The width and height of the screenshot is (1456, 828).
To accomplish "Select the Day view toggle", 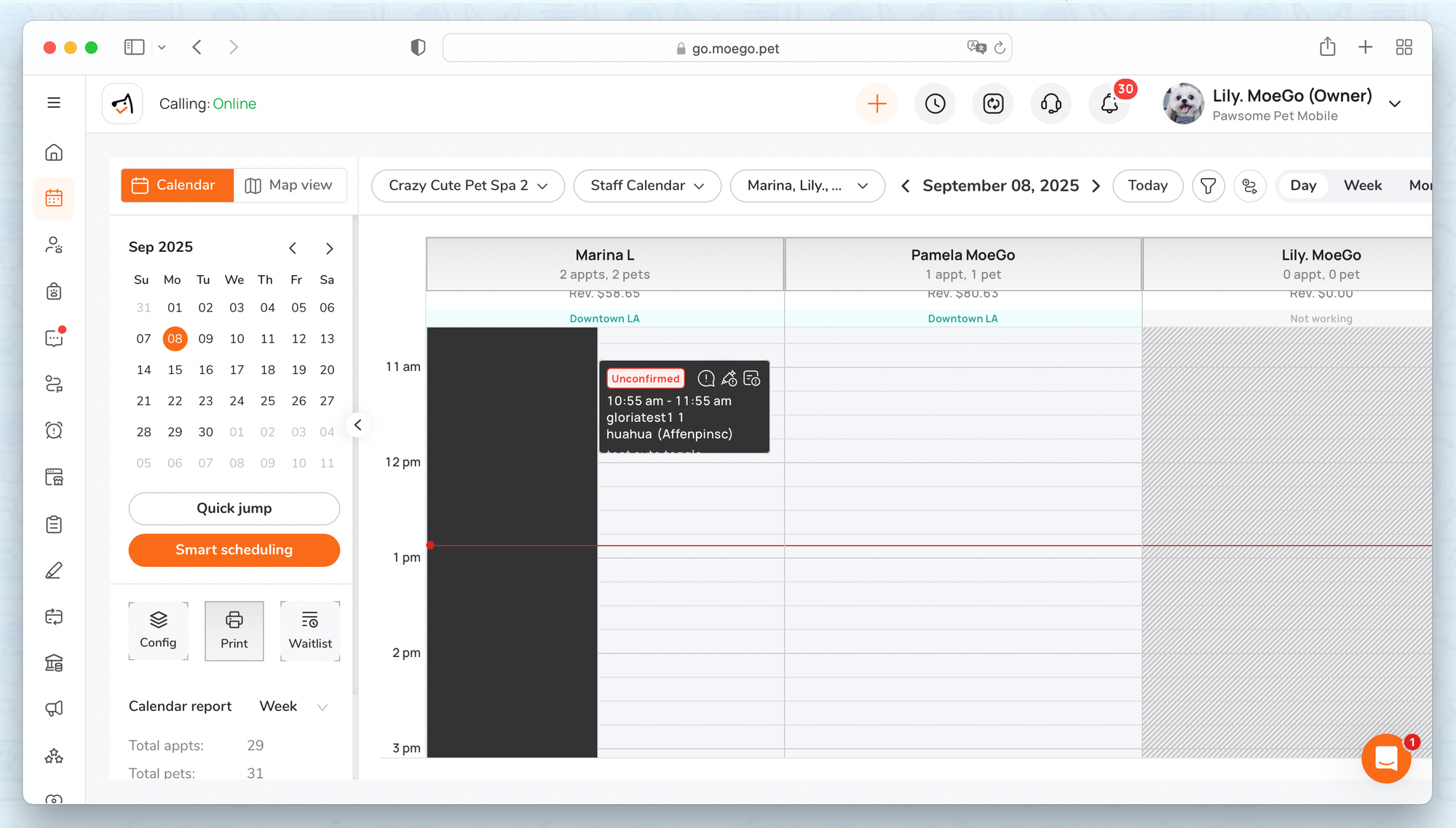I will coord(1302,186).
